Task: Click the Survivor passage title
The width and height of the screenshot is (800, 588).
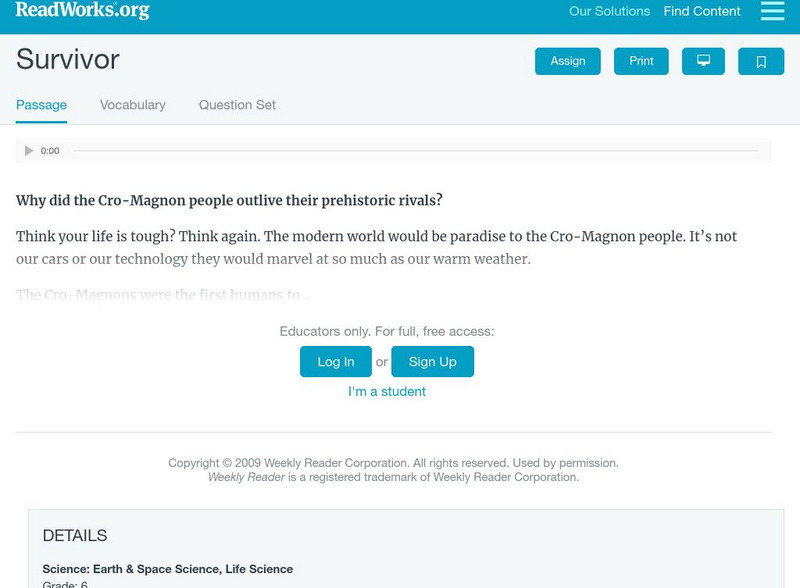Action: tap(68, 59)
